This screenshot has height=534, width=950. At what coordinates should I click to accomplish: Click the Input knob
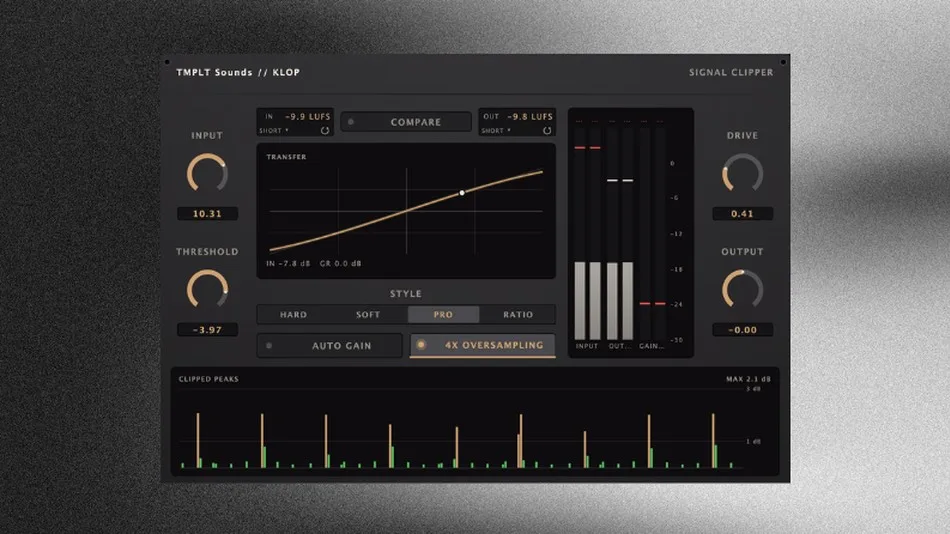[x=207, y=173]
